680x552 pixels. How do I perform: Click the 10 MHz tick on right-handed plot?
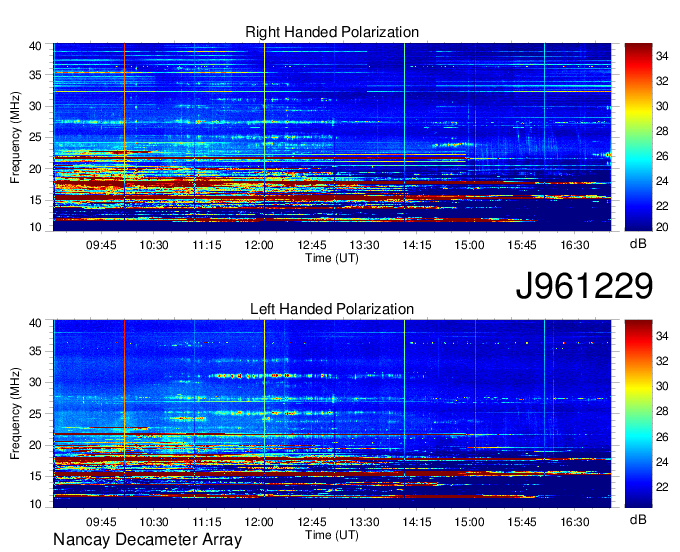click(35, 227)
